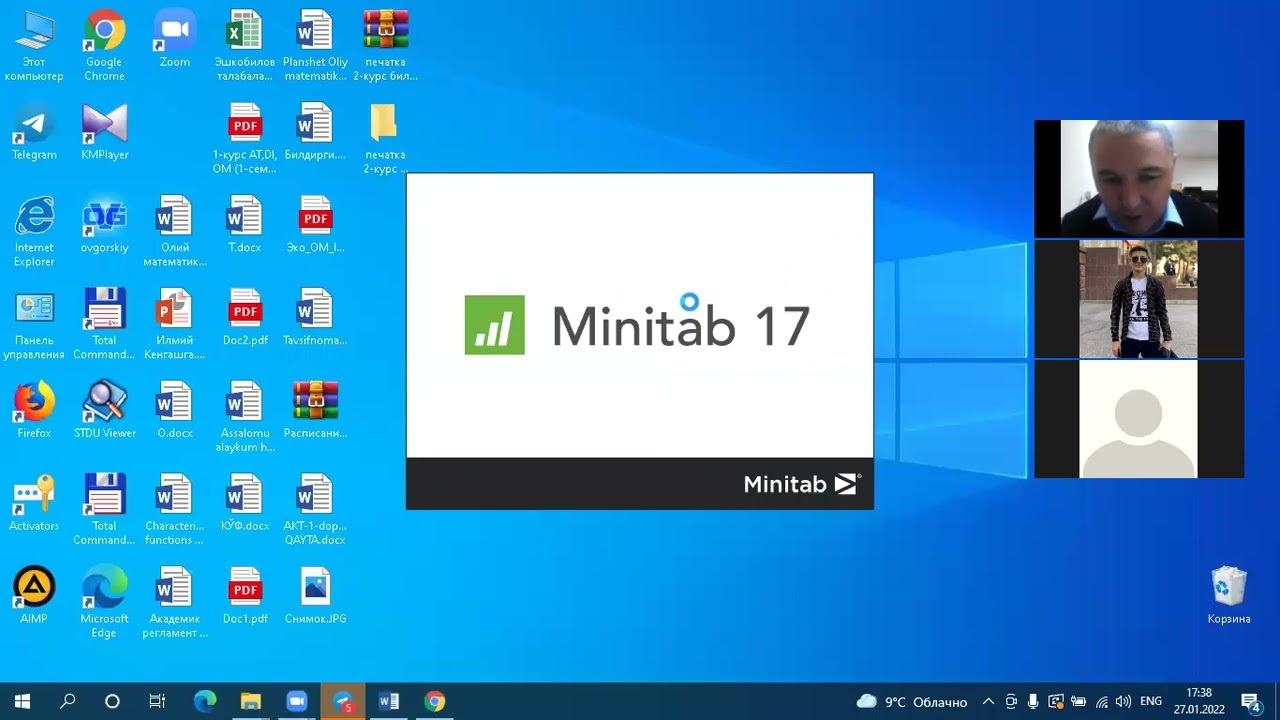1280x720 pixels.
Task: Open the KMPlayer desktop shortcut
Action: [x=104, y=132]
